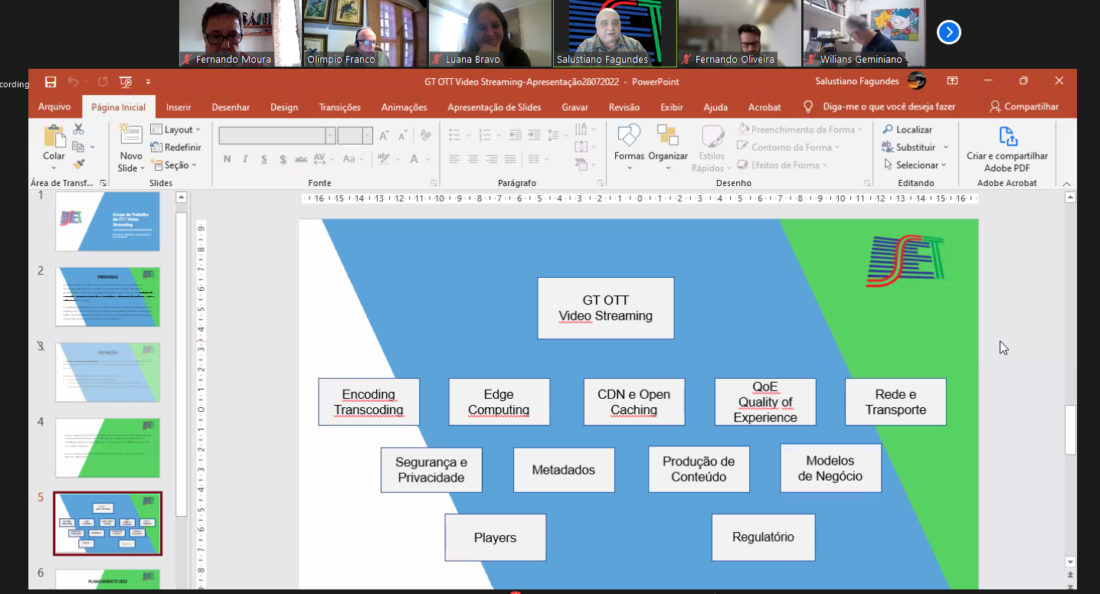
Task: Start slideshow from beginning in Quick Access toolbar
Action: tap(126, 82)
